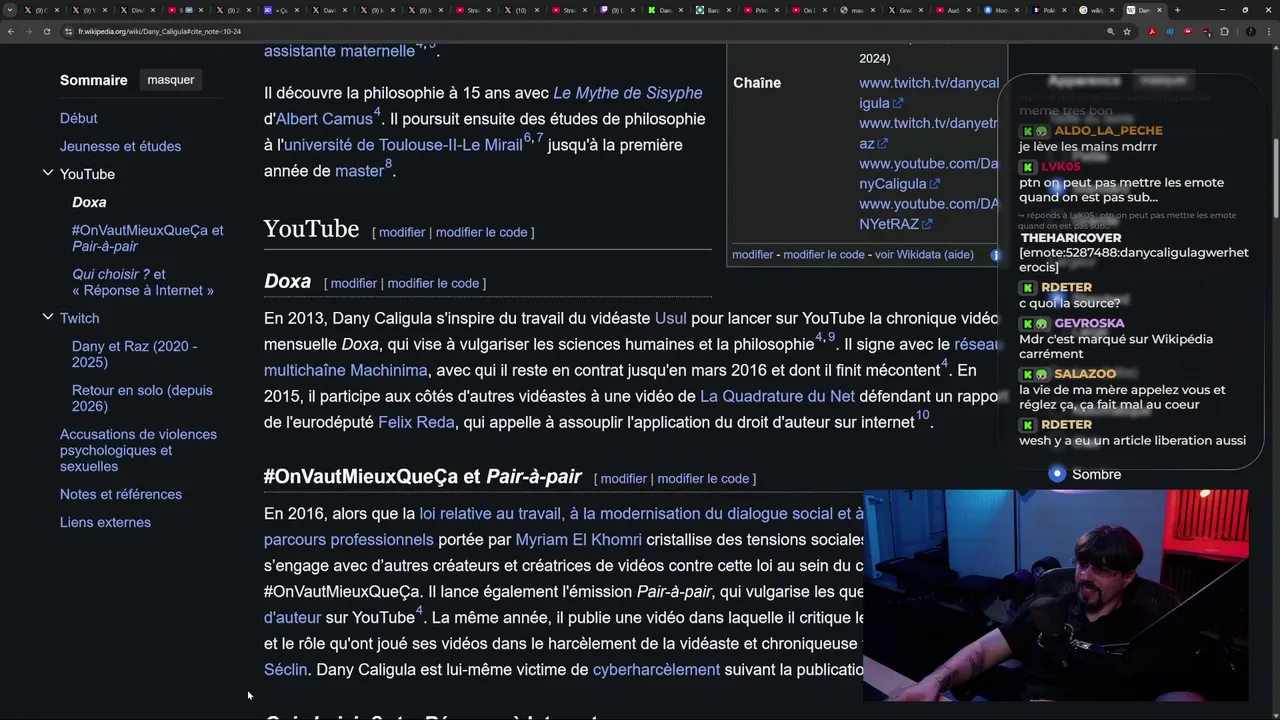Screen dimensions: 1280x720
Task: Reload the Wikipedia page
Action: (x=46, y=31)
